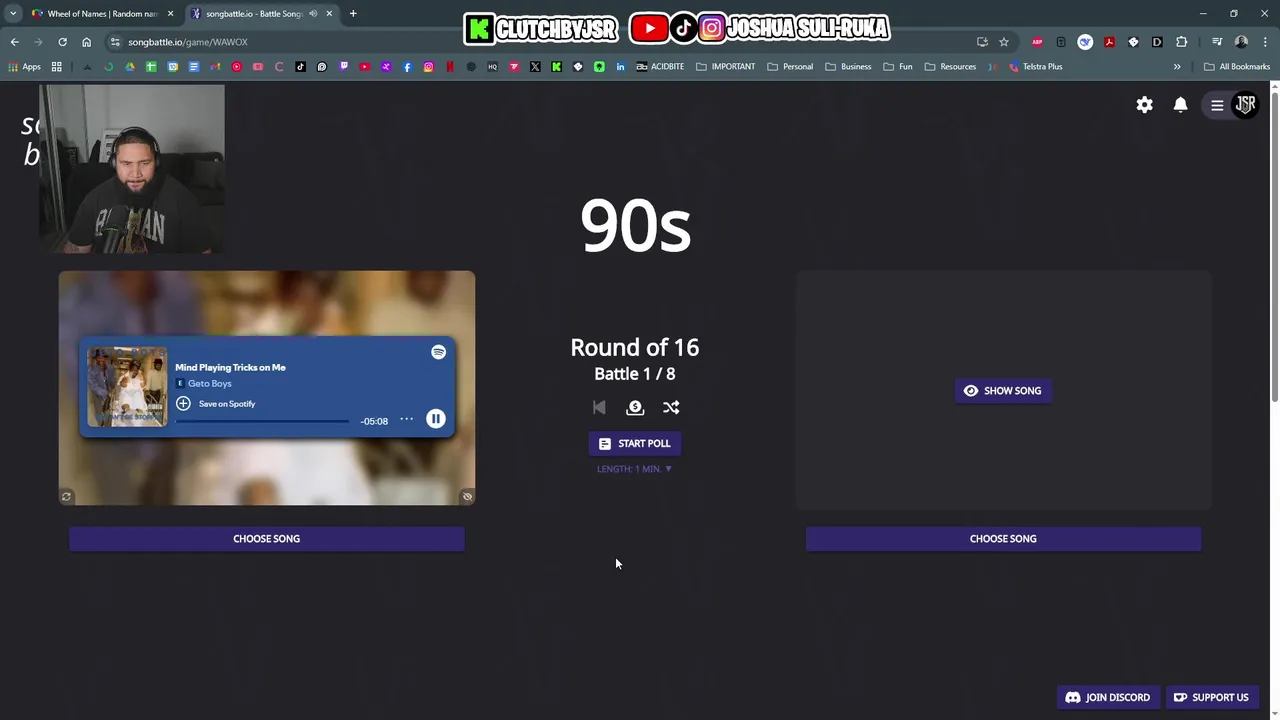Open Mind Playing Tricks on Me title
Image resolution: width=1280 pixels, height=720 pixels.
(x=230, y=367)
